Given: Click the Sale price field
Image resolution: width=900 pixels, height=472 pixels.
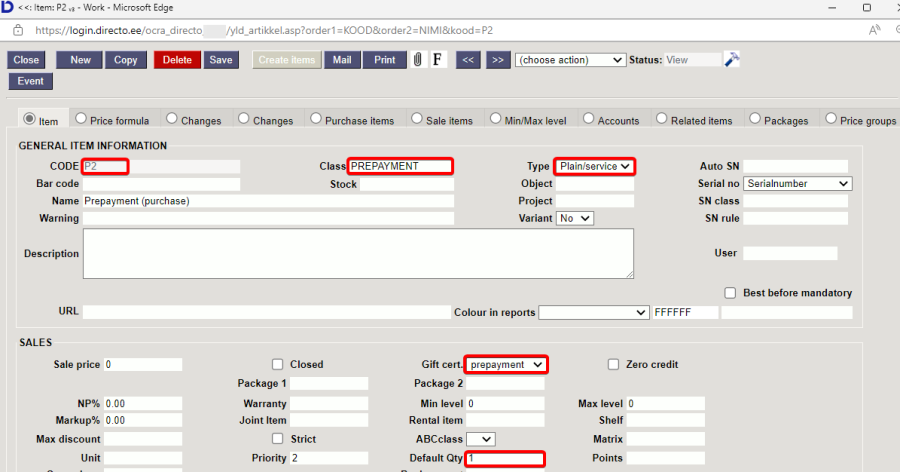Looking at the screenshot, I should point(143,365).
